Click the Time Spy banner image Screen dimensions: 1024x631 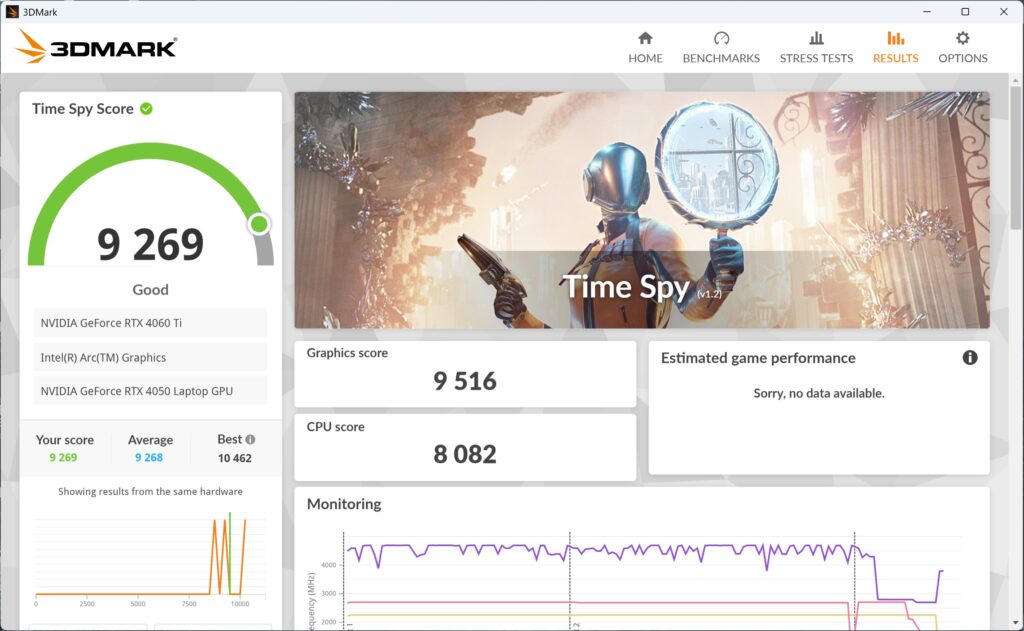coord(641,210)
